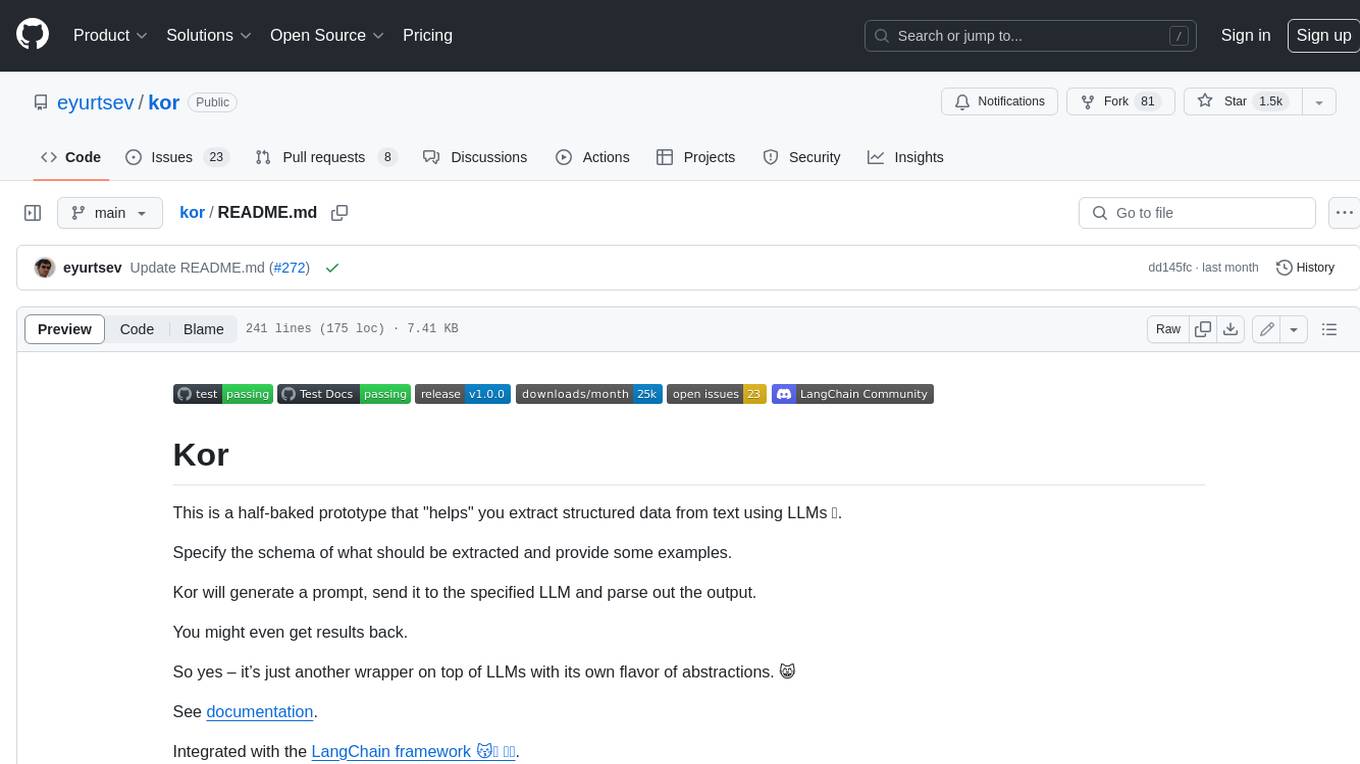The width and height of the screenshot is (1360, 764).
Task: Click the release v1.0.0 badge
Action: coord(463,394)
